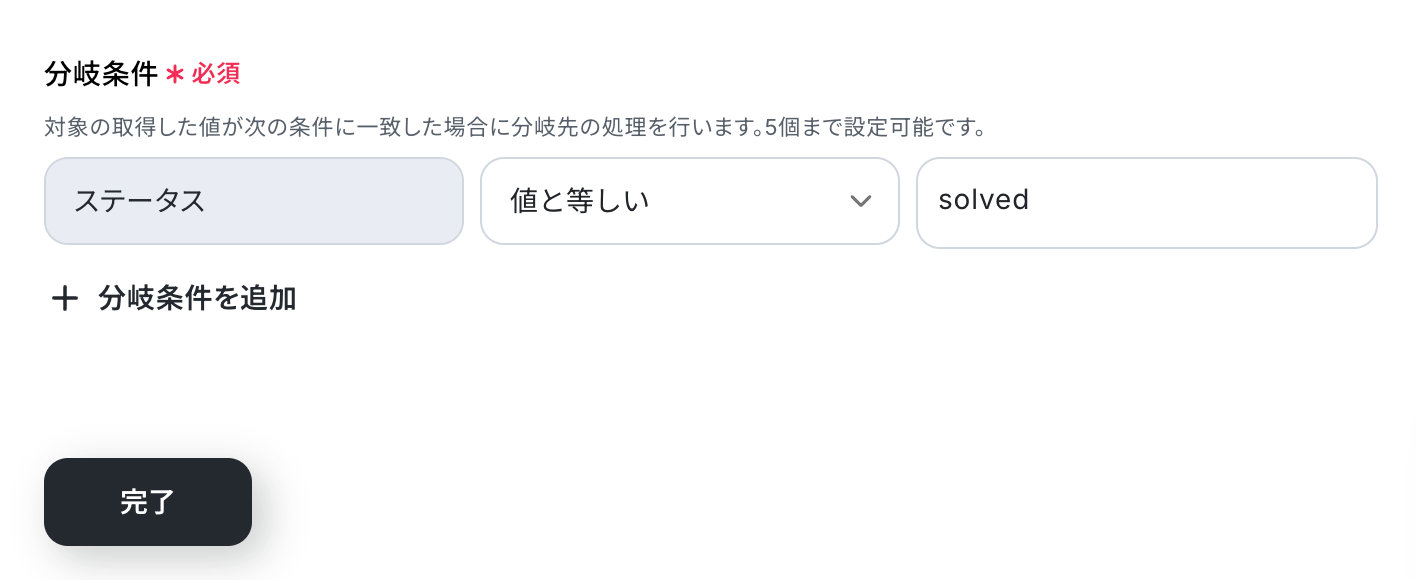The height and width of the screenshot is (580, 1416).
Task: Click the red asterisk required marker
Action: coord(175,74)
